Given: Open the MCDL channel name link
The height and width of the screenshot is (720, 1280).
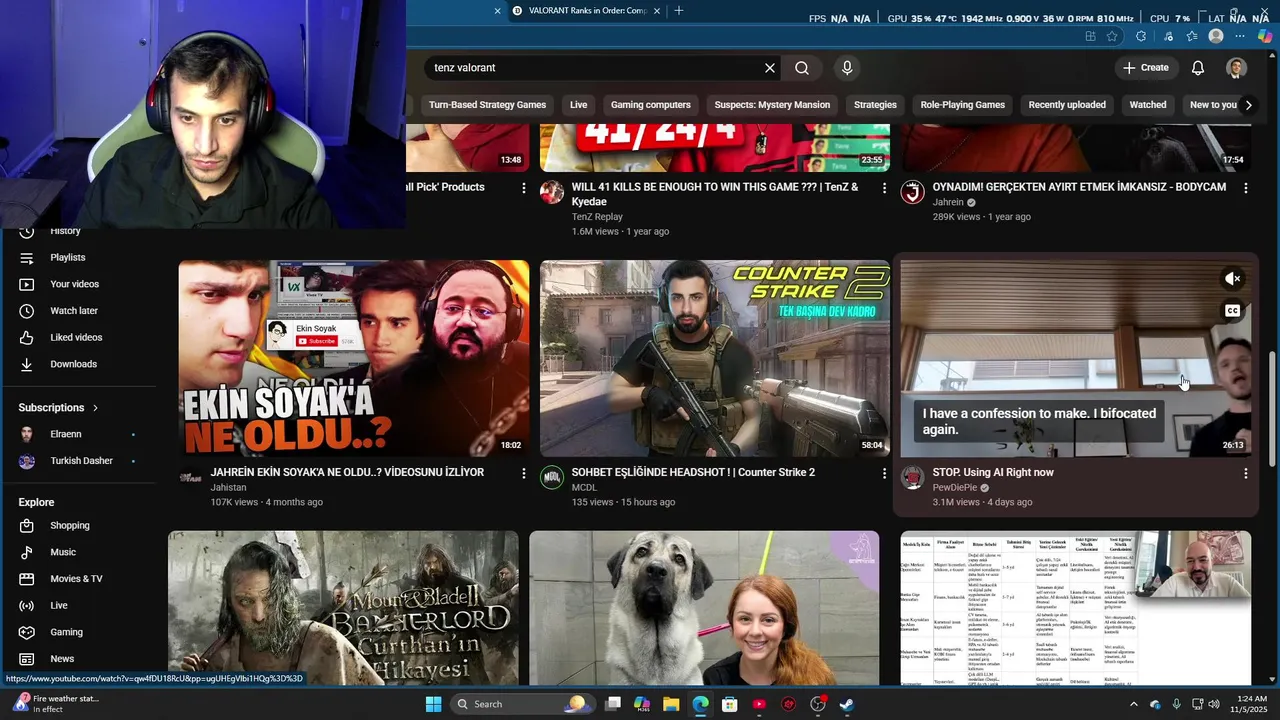Looking at the screenshot, I should click(x=584, y=488).
